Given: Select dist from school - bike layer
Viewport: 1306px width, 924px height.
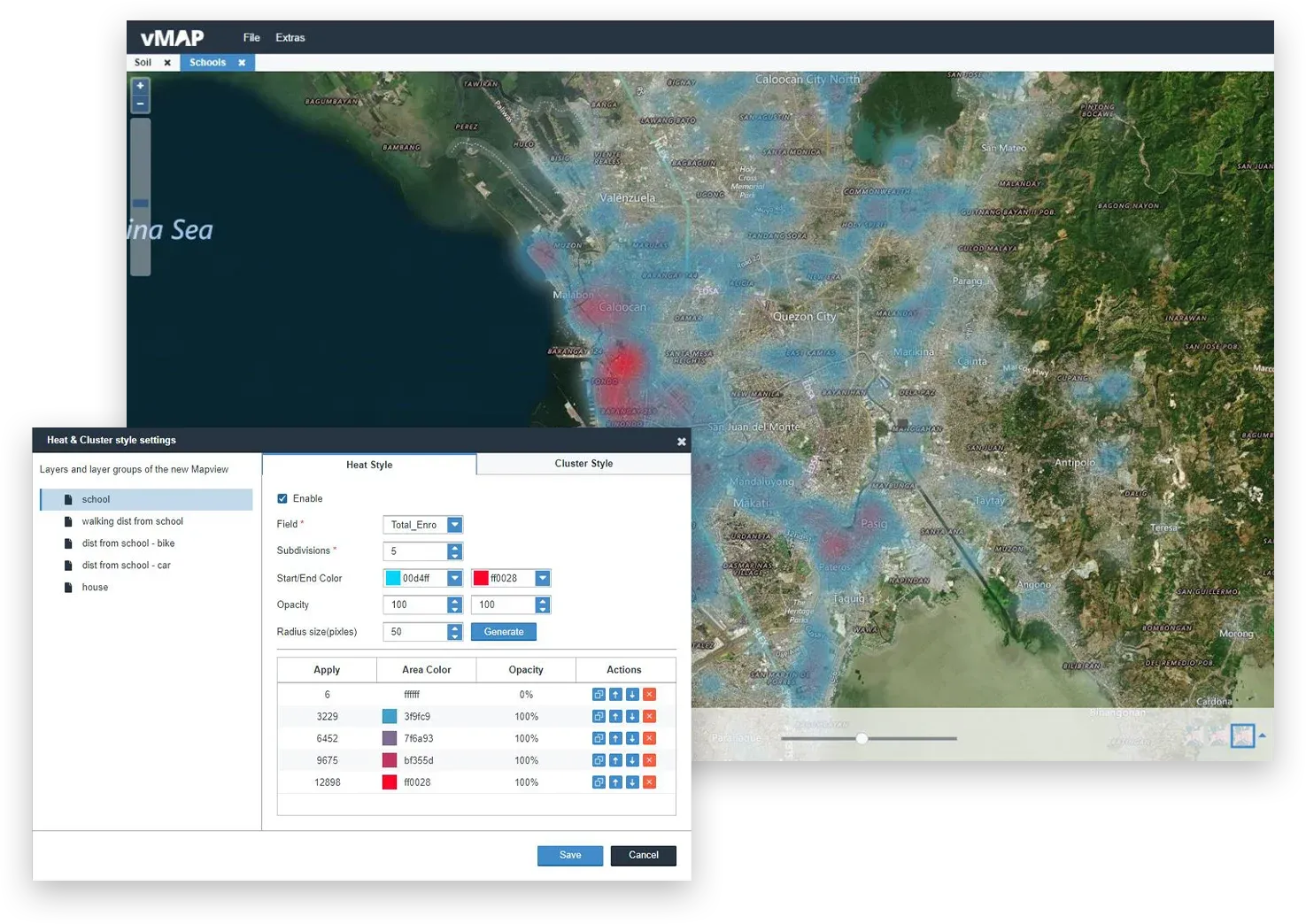Looking at the screenshot, I should pos(128,543).
